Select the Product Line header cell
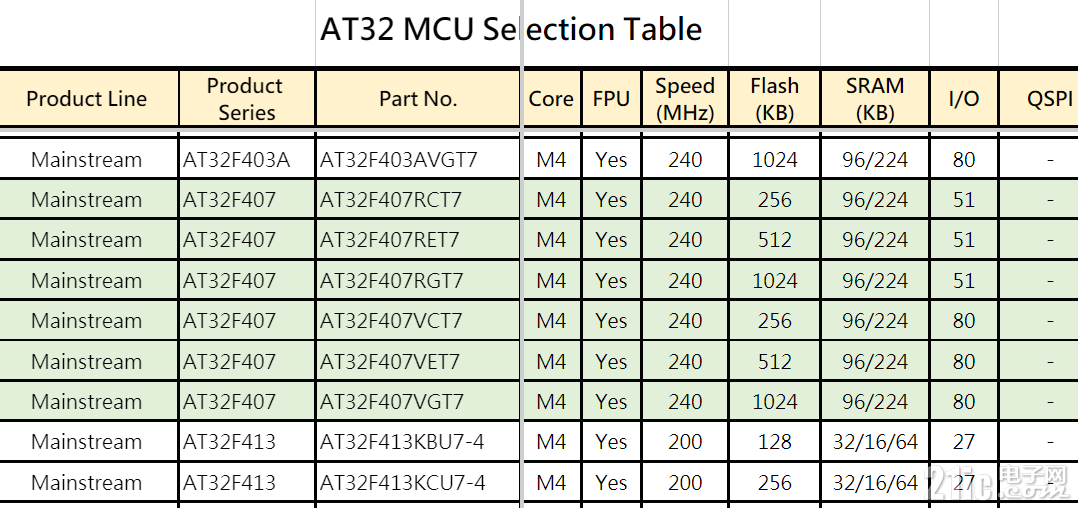The height and width of the screenshot is (508, 1078). [89, 98]
